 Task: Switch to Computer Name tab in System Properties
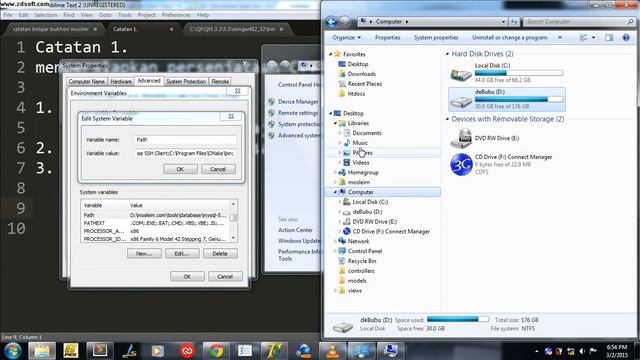pyautogui.click(x=87, y=82)
